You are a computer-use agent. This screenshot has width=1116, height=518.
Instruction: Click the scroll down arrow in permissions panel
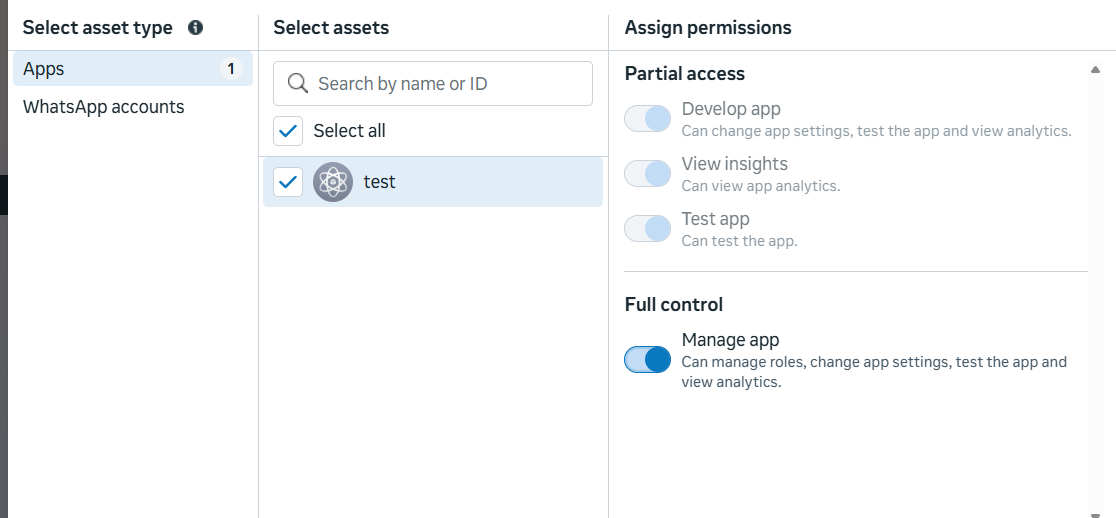point(1095,512)
